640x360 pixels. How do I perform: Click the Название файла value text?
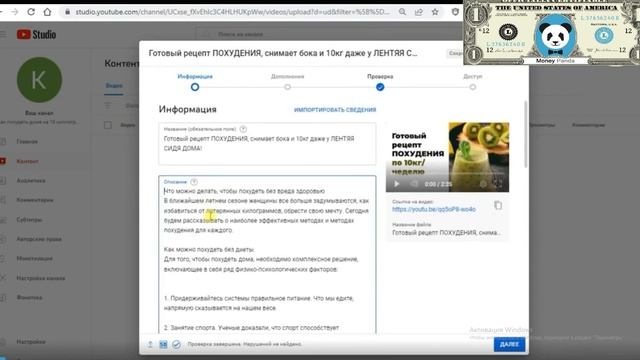[446, 233]
